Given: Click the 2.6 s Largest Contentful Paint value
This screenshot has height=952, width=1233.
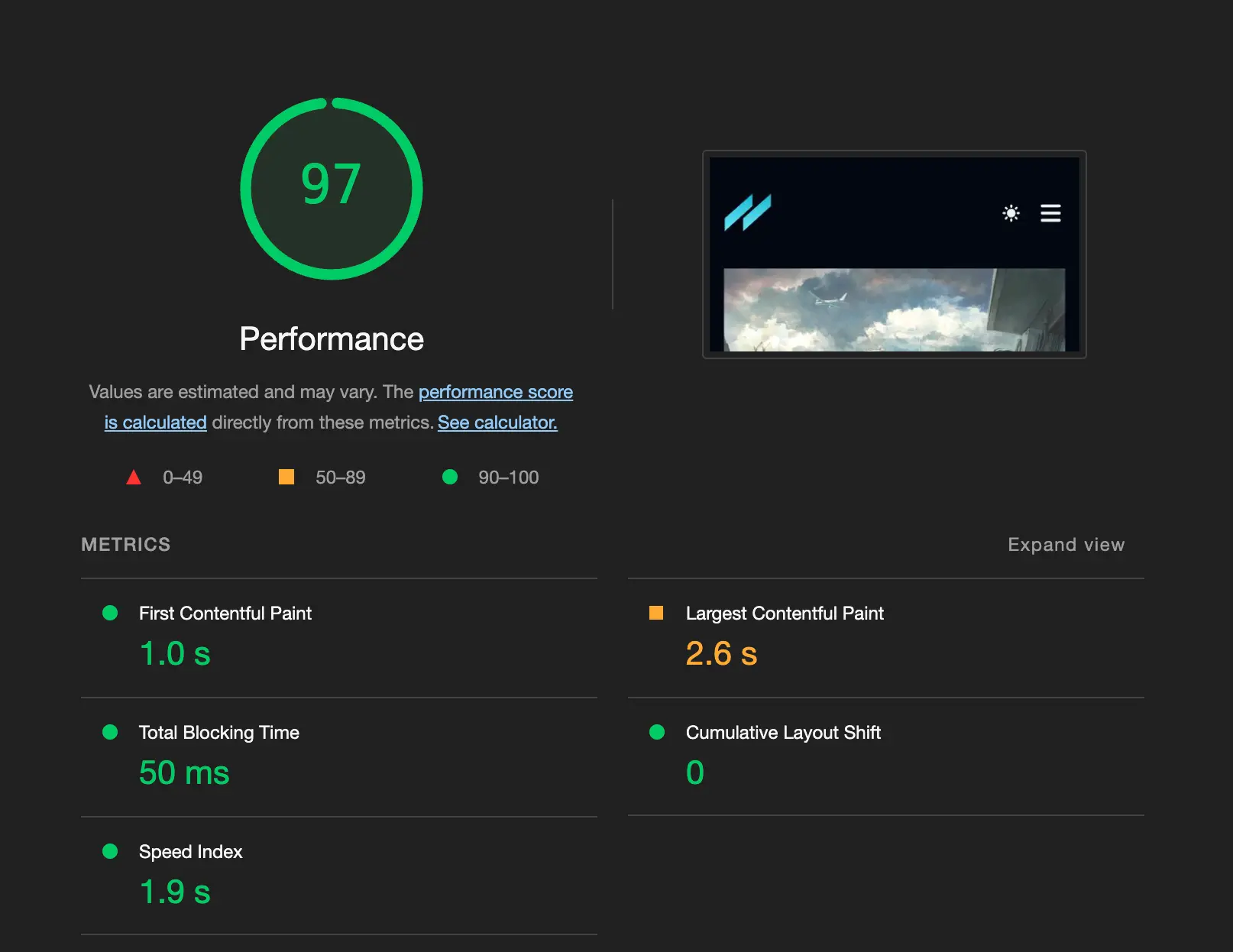Looking at the screenshot, I should (x=721, y=654).
